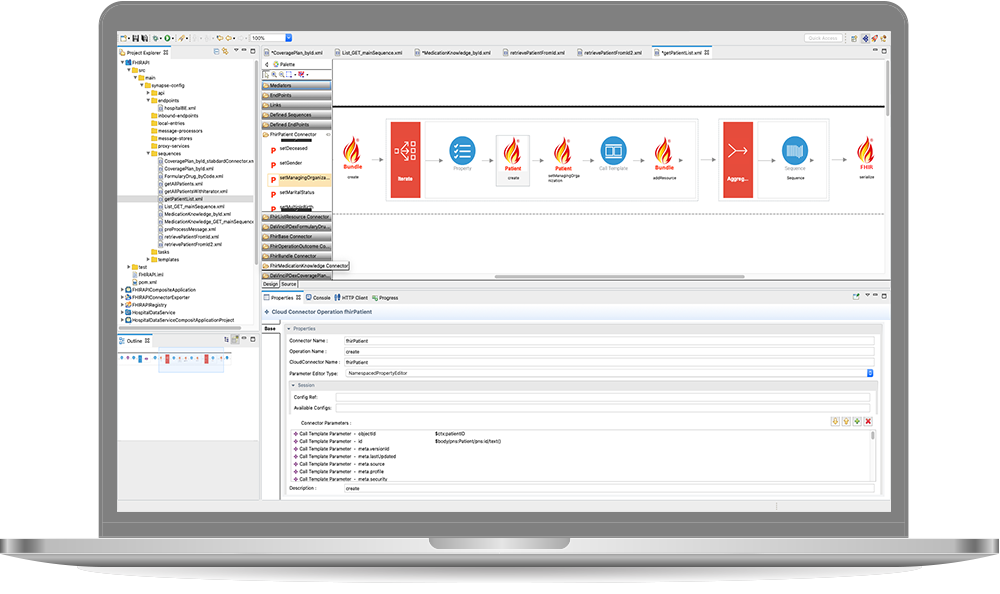Click the green Run toolbar icon
This screenshot has height=594, width=1000.
167,38
